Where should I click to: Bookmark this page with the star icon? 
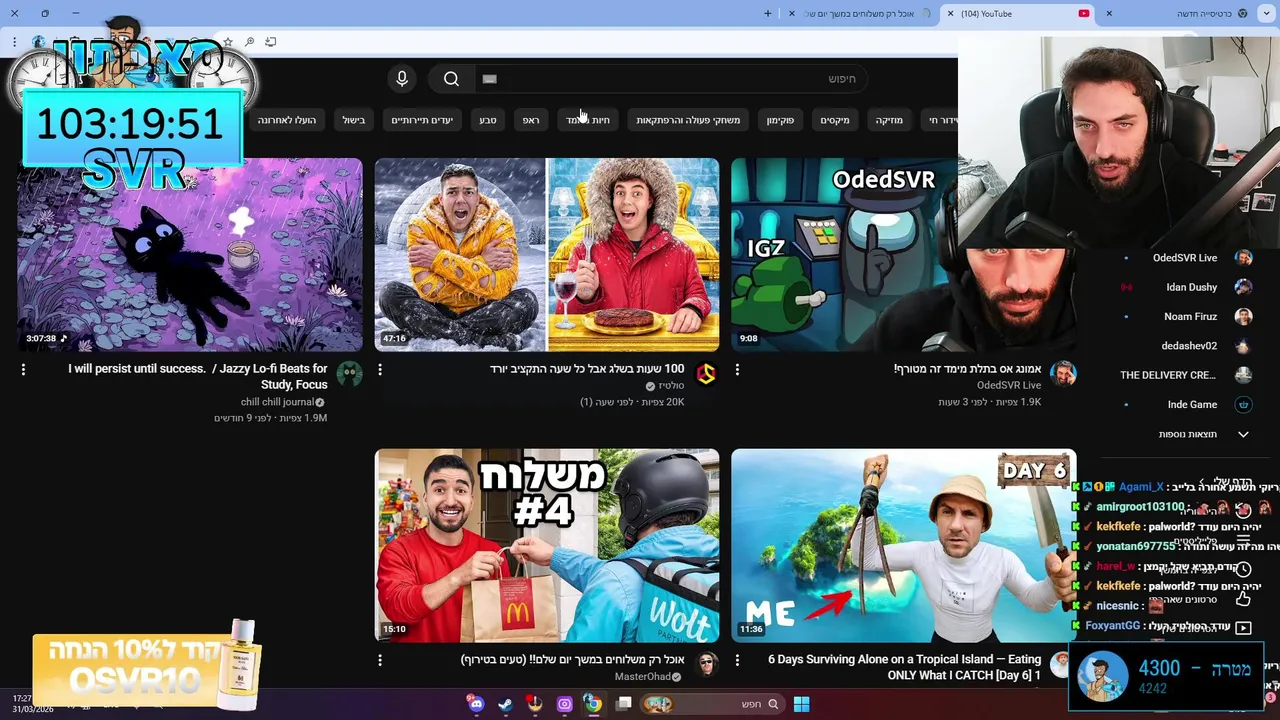pos(228,42)
